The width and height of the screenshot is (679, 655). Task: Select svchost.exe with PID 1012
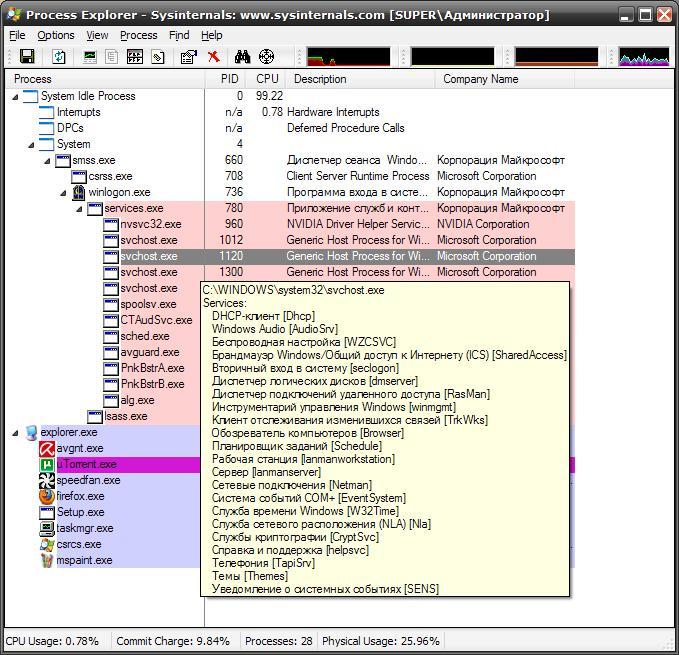(290, 240)
